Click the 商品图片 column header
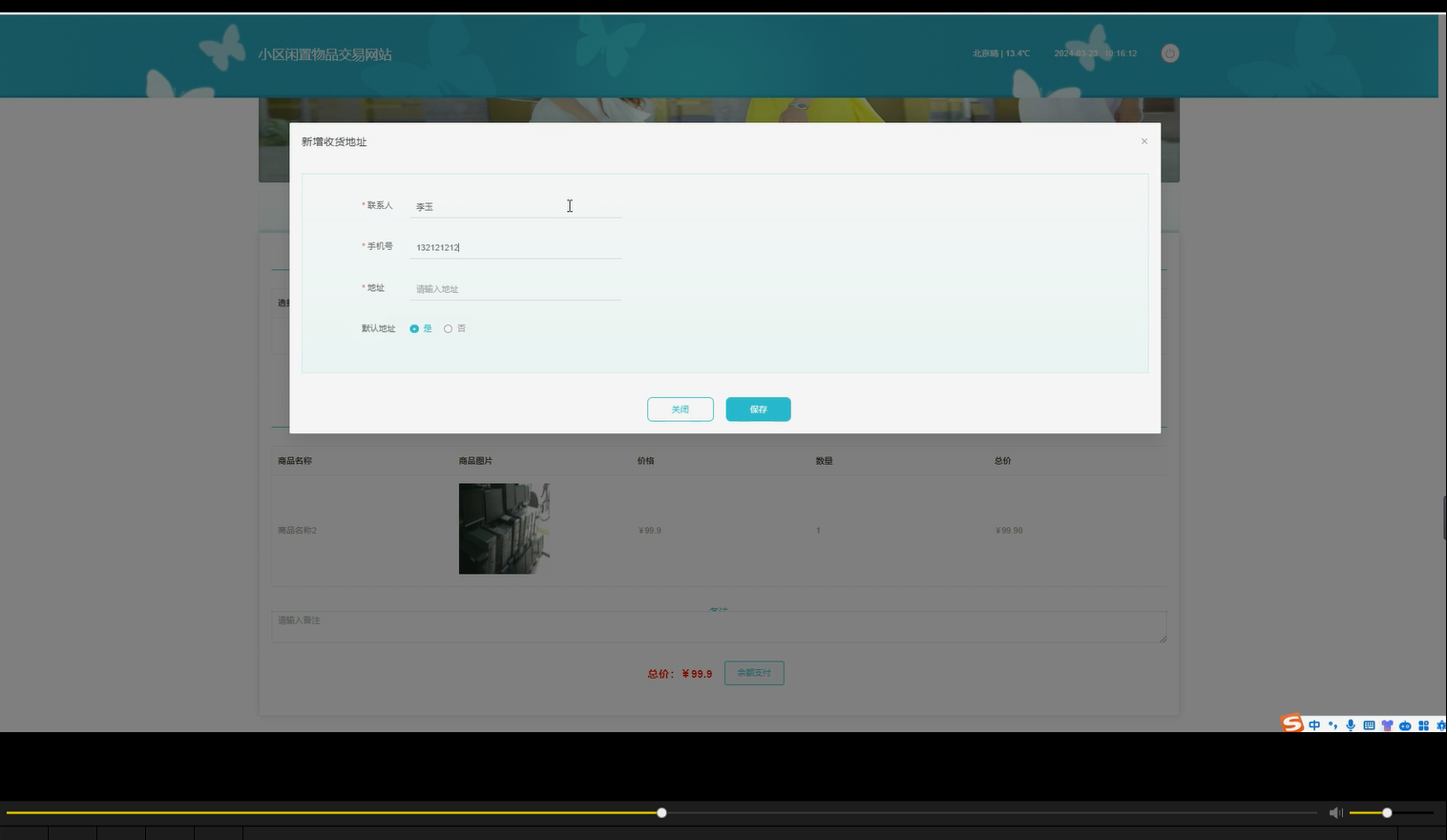 pos(475,461)
